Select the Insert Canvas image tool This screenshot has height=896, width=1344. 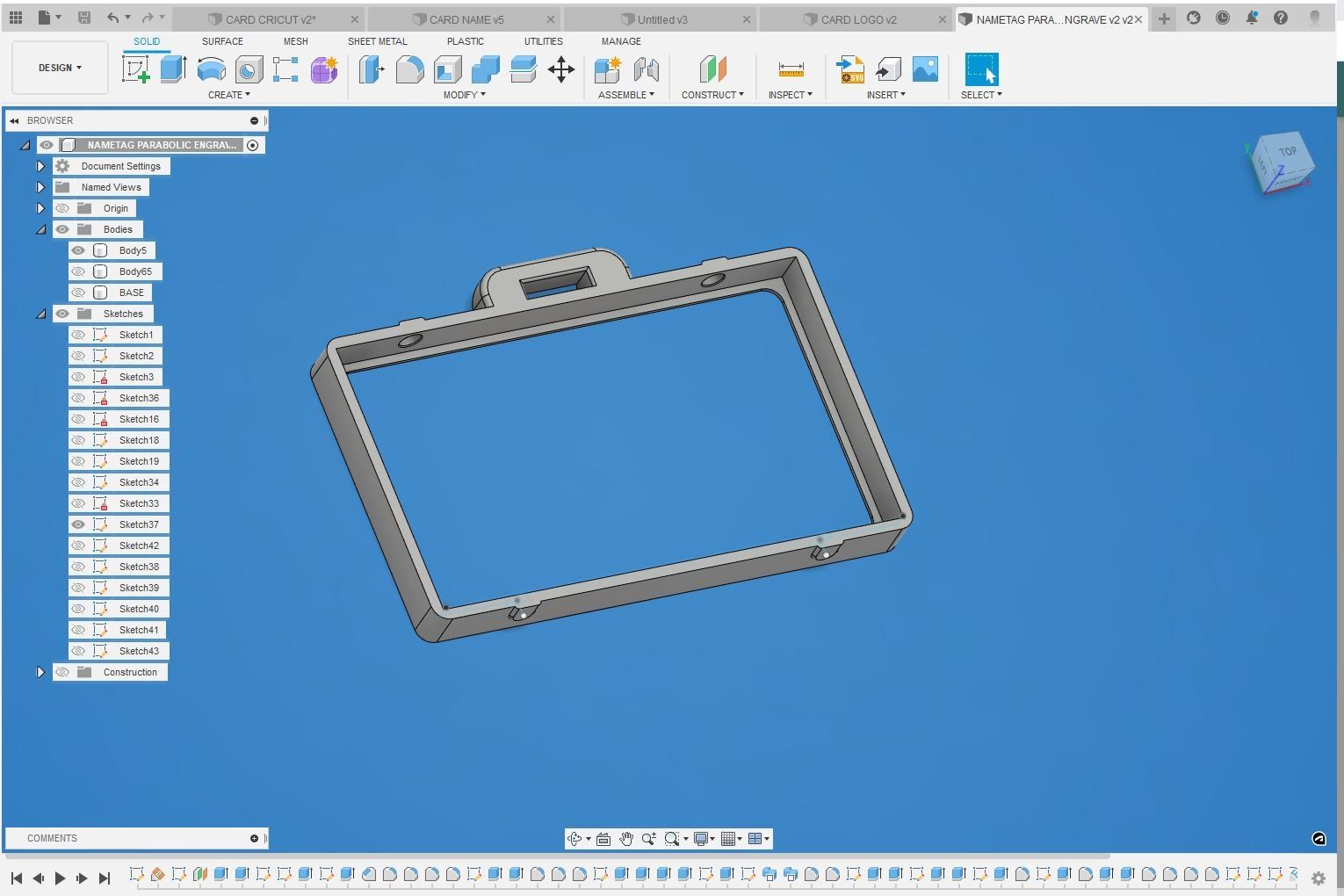[925, 69]
